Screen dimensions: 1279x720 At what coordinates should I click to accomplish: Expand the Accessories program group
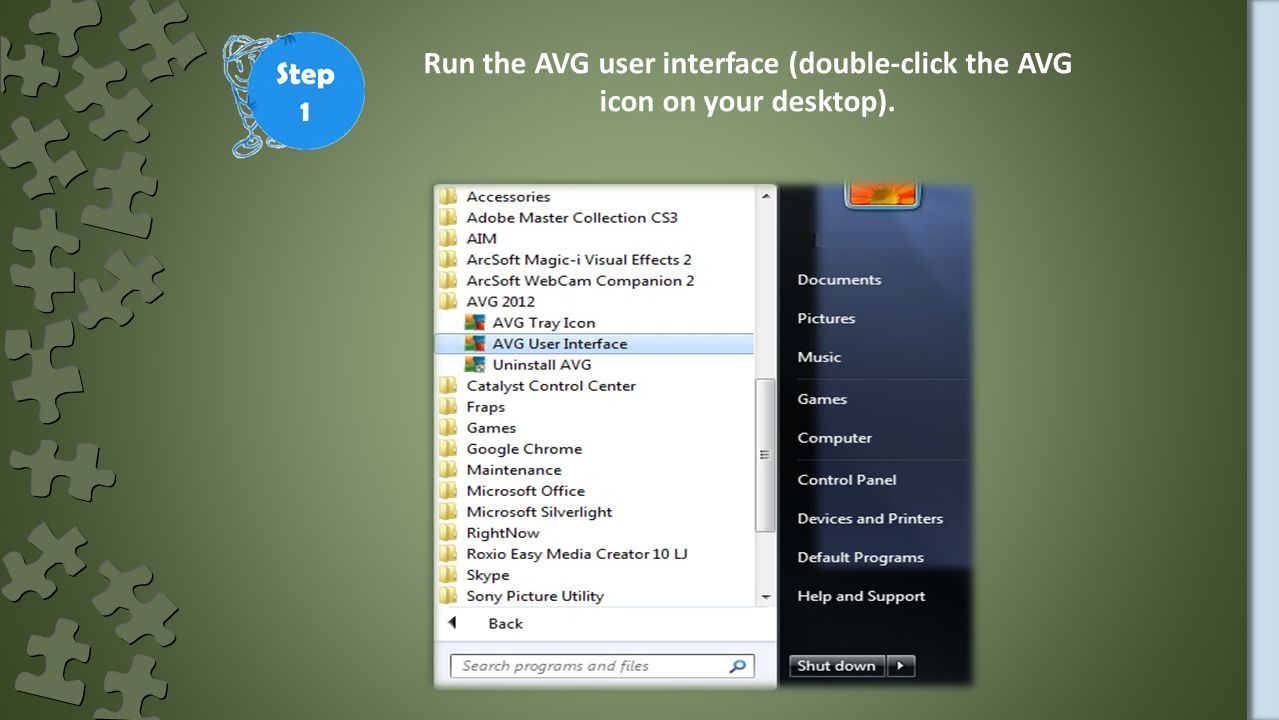[508, 197]
